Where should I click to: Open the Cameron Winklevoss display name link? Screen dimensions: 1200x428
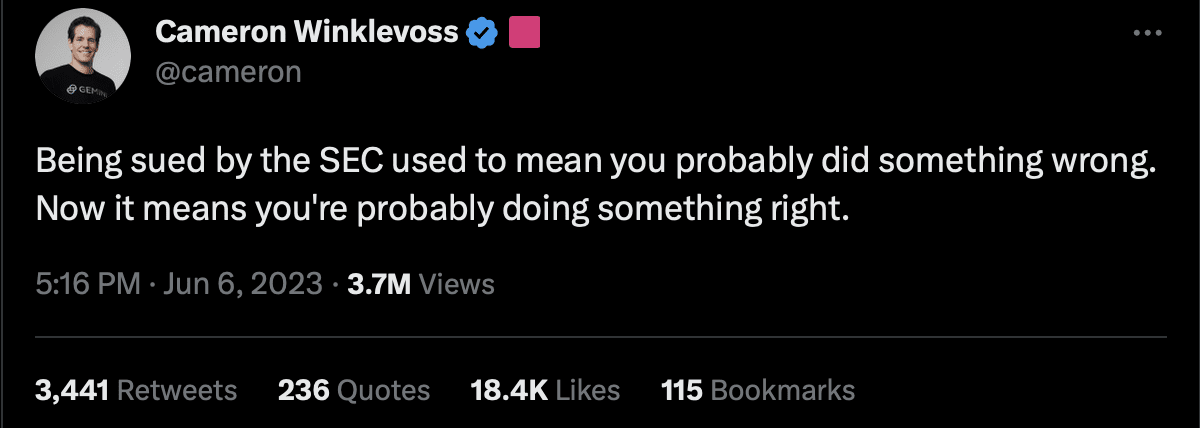(x=306, y=34)
